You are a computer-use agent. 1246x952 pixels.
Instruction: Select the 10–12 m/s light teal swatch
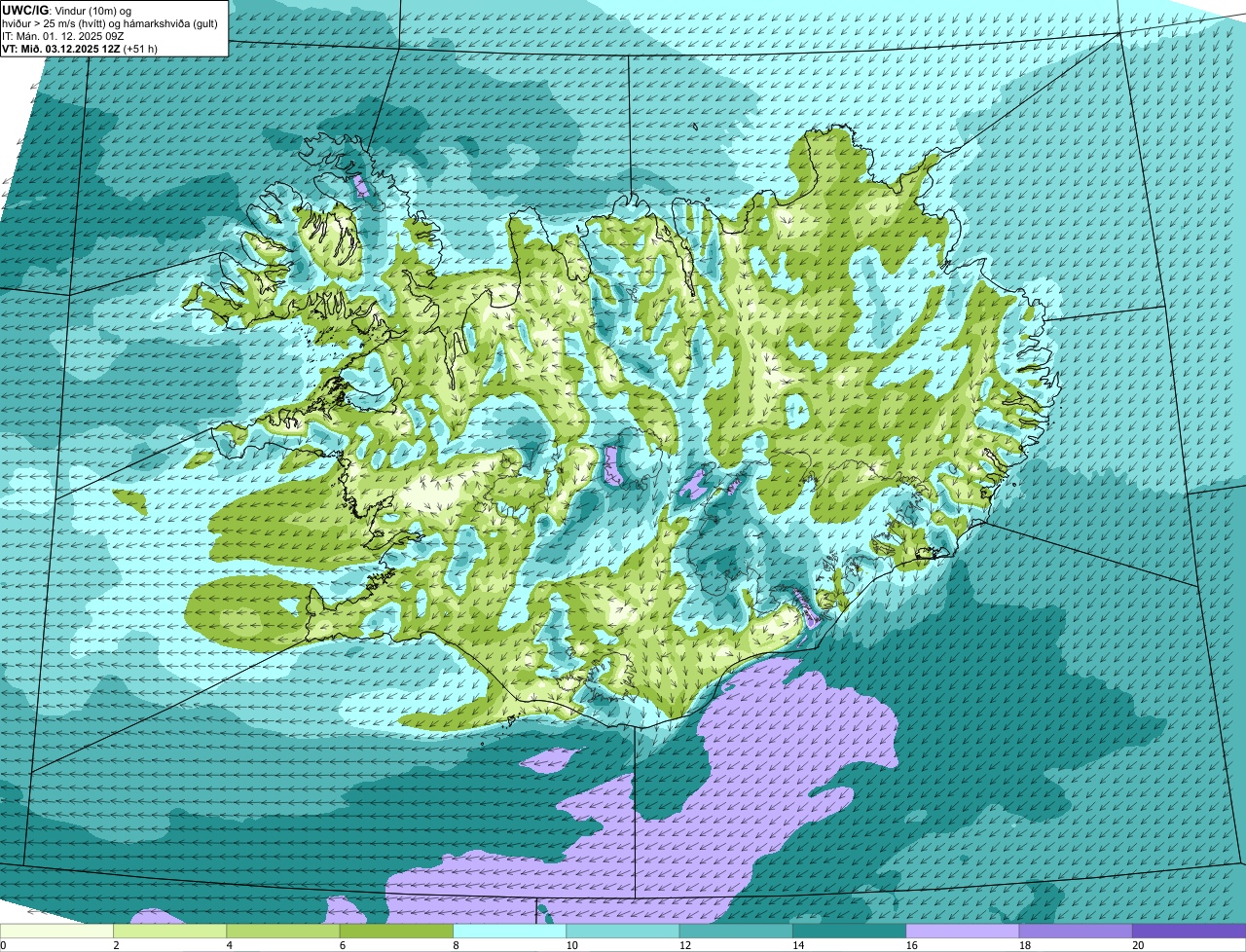[x=623, y=932]
